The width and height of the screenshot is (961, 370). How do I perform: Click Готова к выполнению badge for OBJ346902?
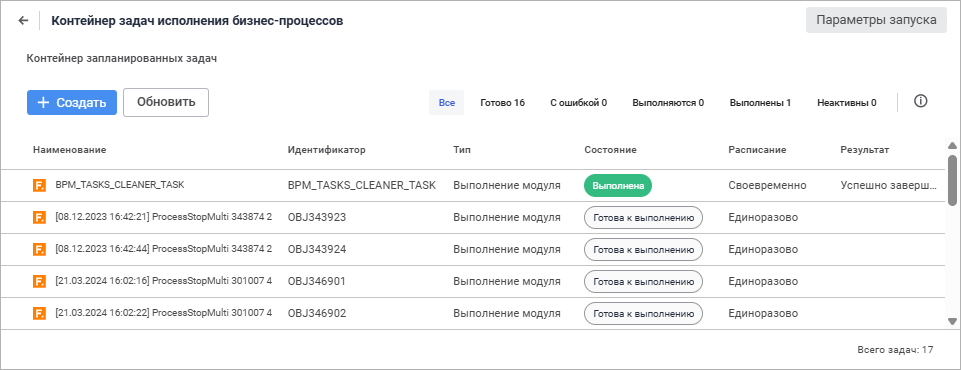[644, 313]
